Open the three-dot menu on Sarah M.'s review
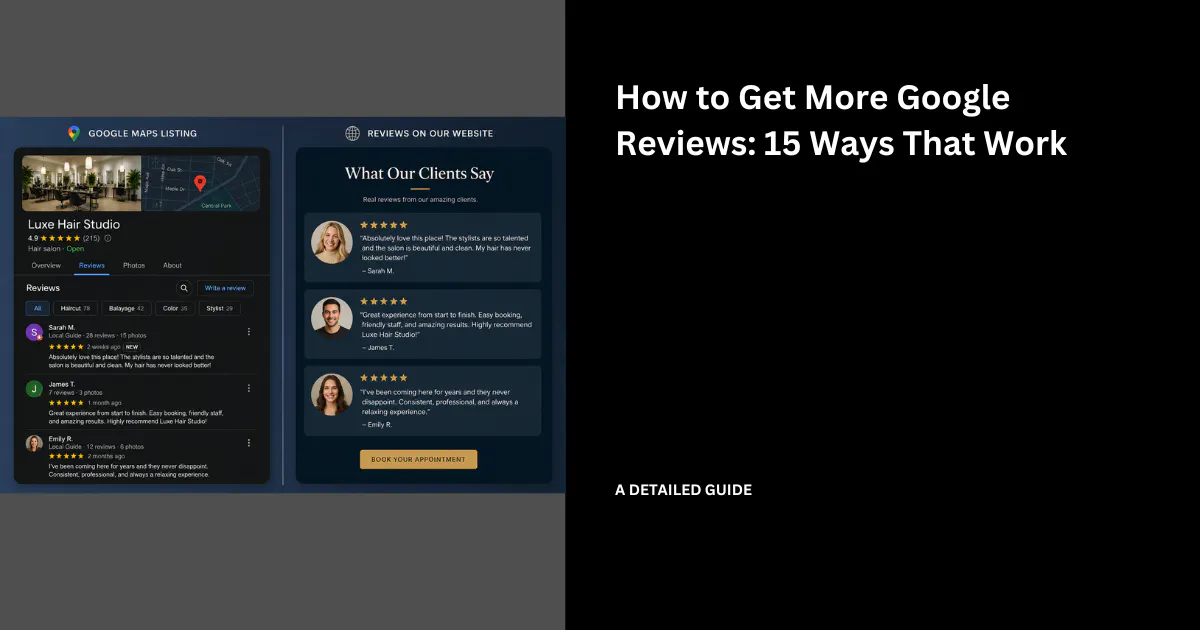1200x630 pixels. [x=249, y=332]
